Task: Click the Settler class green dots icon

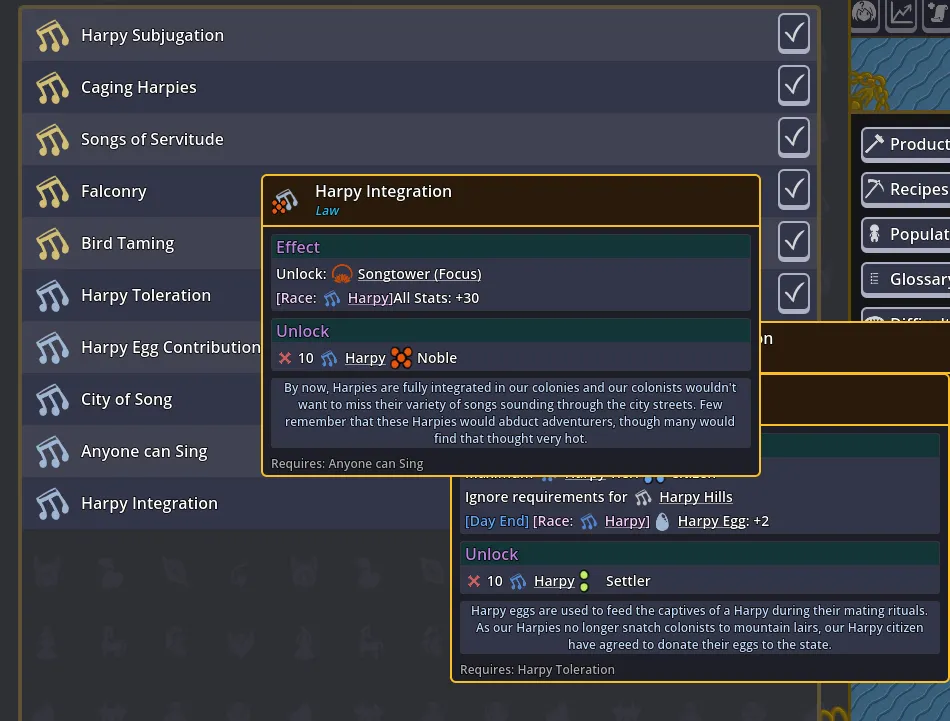Action: 584,581
